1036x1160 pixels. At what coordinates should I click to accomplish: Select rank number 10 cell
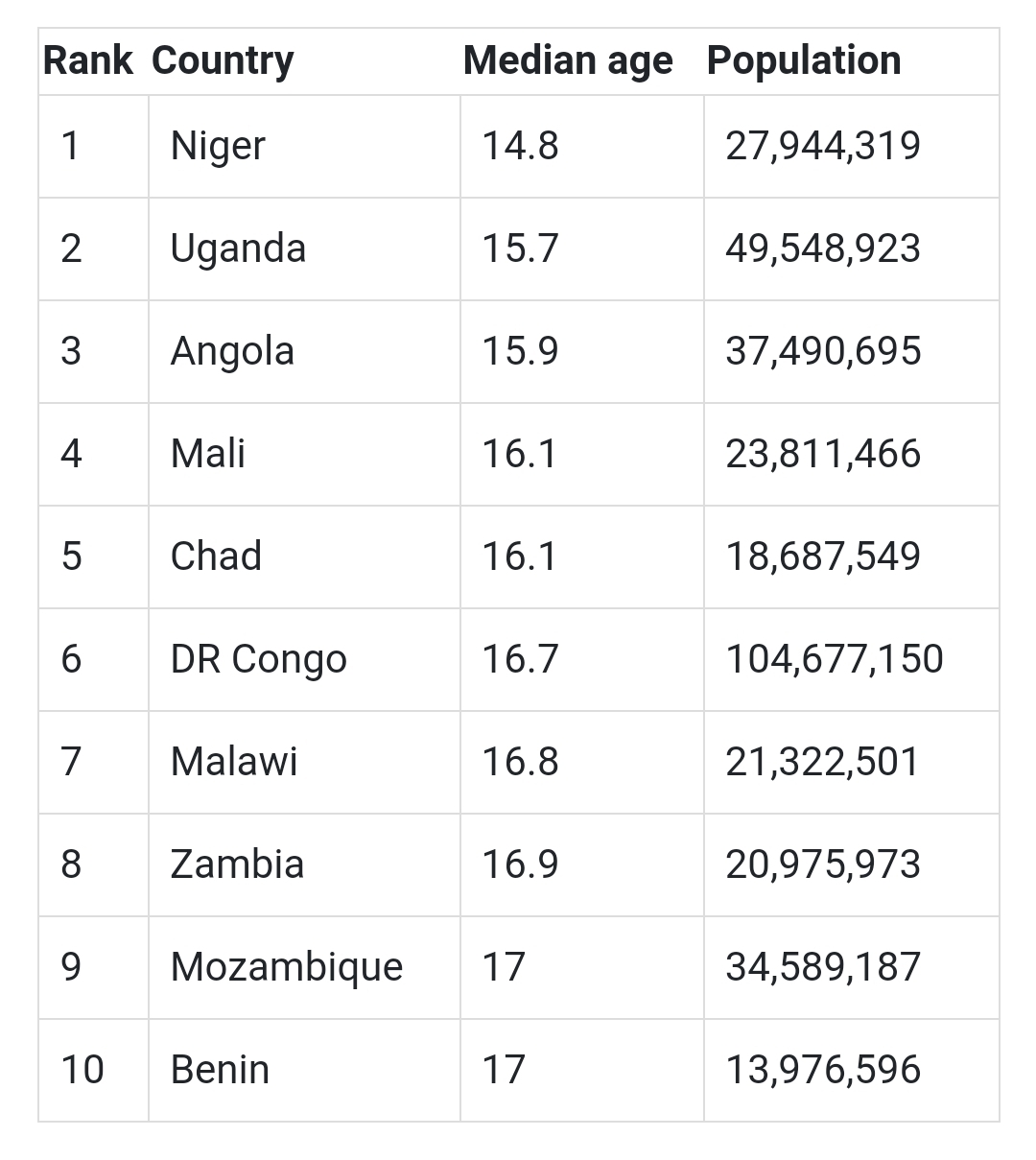[x=82, y=1070]
